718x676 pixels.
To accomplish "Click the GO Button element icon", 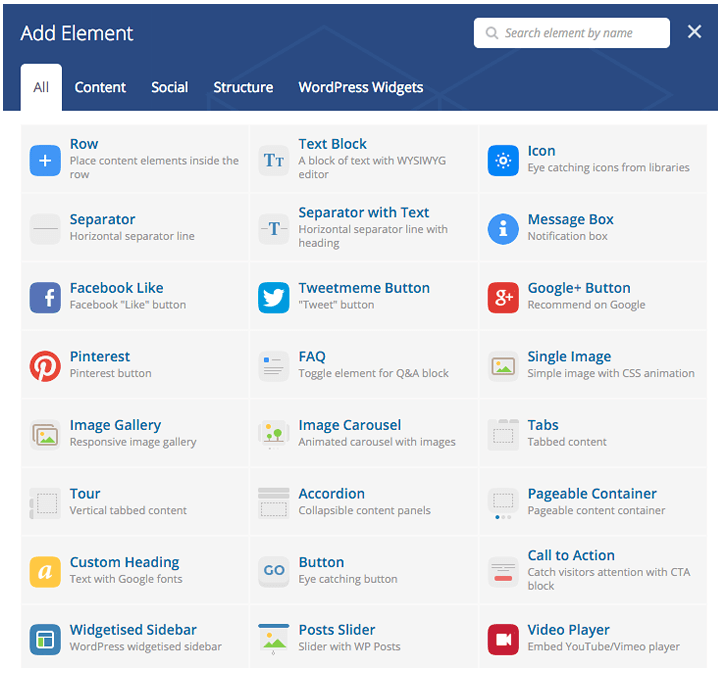I will (273, 571).
